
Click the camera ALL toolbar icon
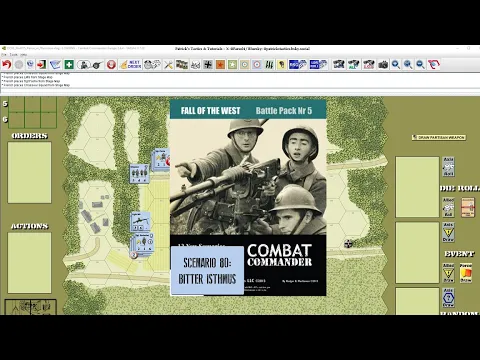click(x=354, y=64)
